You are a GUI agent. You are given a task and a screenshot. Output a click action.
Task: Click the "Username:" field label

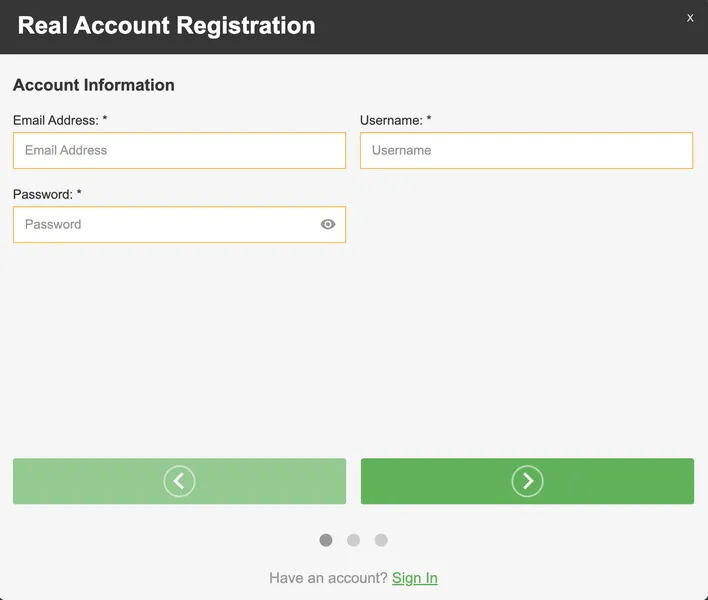(x=391, y=120)
